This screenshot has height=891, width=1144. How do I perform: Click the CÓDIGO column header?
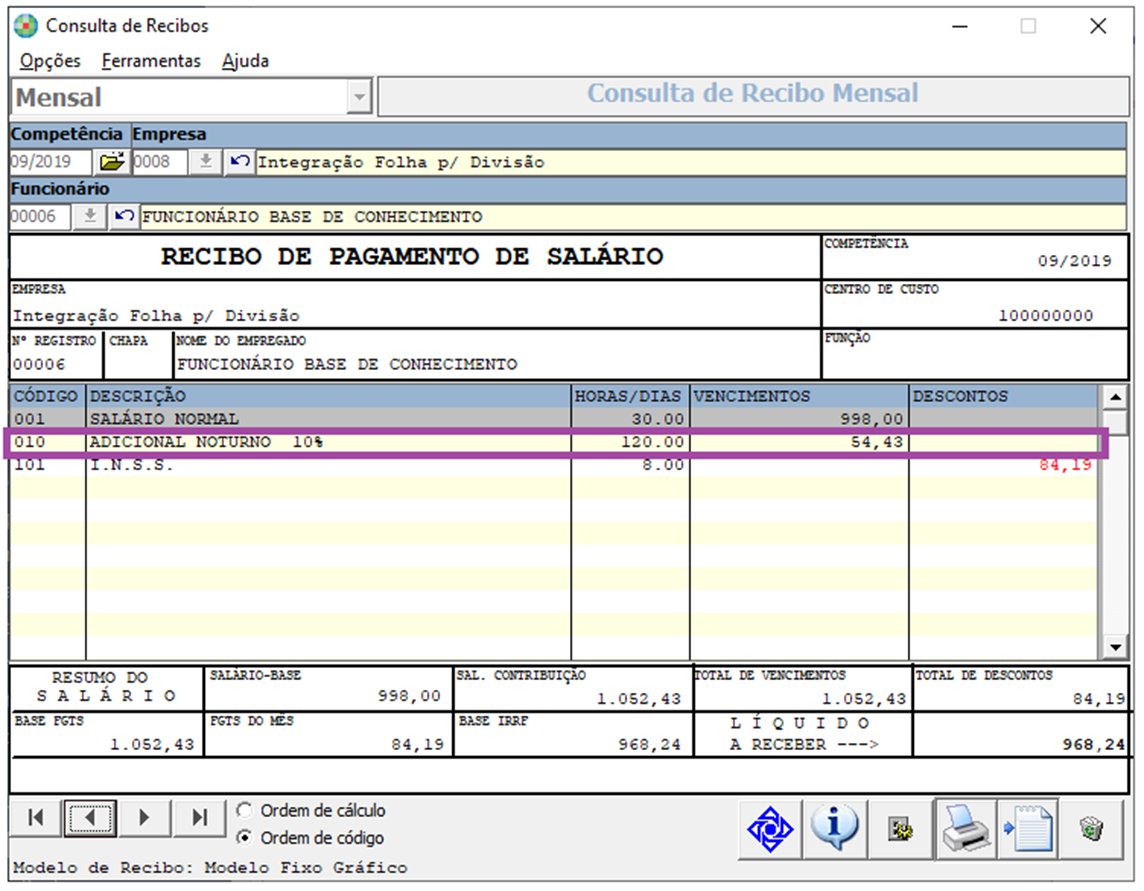(x=47, y=396)
